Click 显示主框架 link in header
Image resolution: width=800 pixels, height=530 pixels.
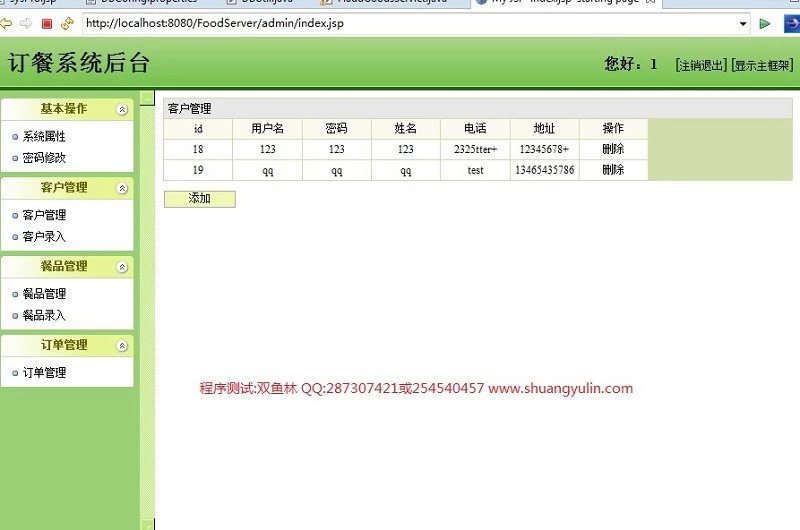click(762, 65)
